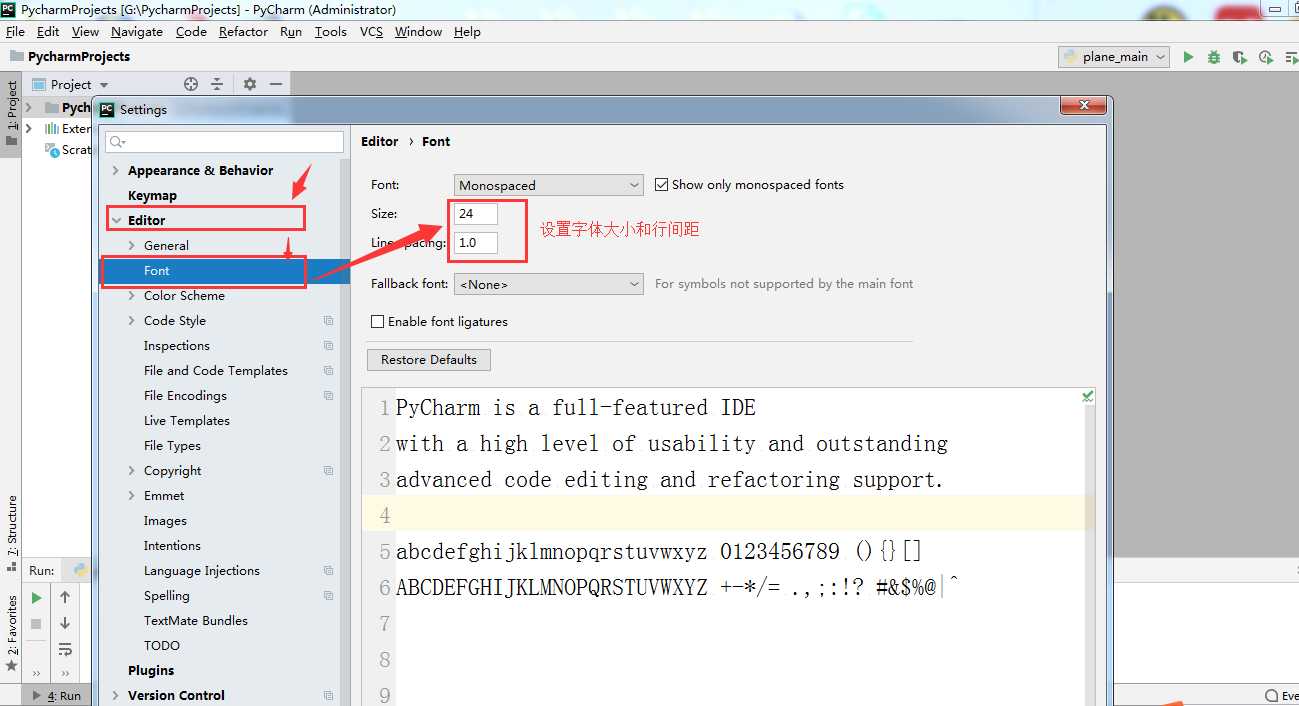Open the 2: Favorites side tool tab
The image size is (1299, 706).
coord(12,633)
